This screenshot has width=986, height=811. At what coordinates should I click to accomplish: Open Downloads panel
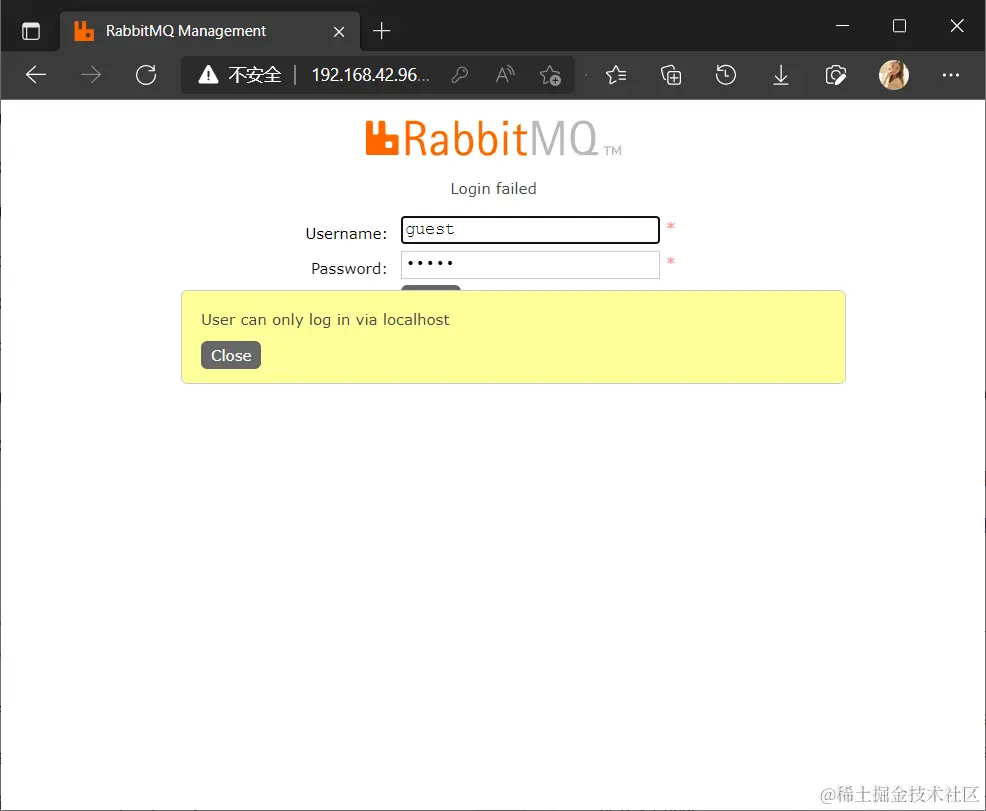click(x=780, y=75)
